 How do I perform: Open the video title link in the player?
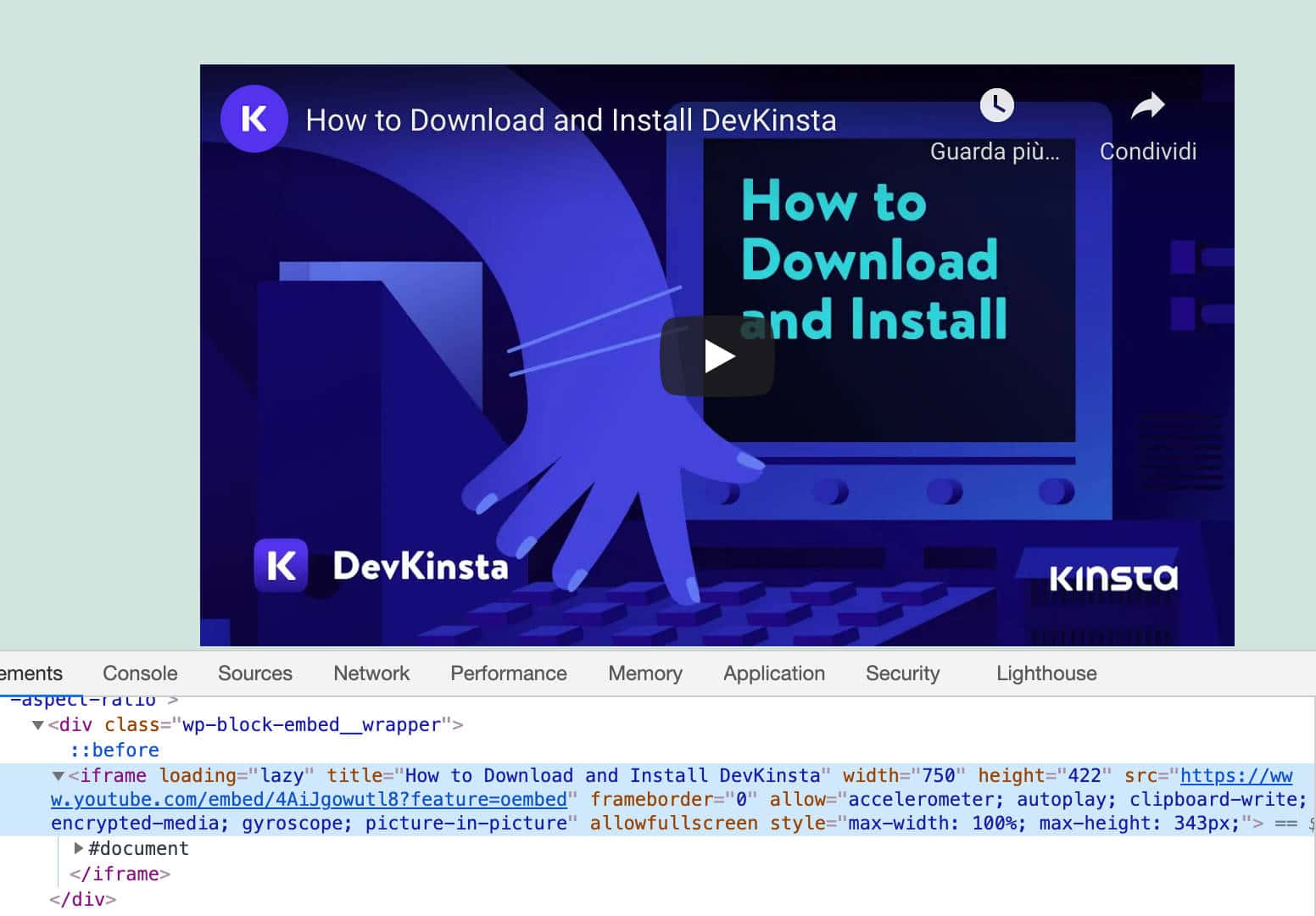pyautogui.click(x=571, y=120)
